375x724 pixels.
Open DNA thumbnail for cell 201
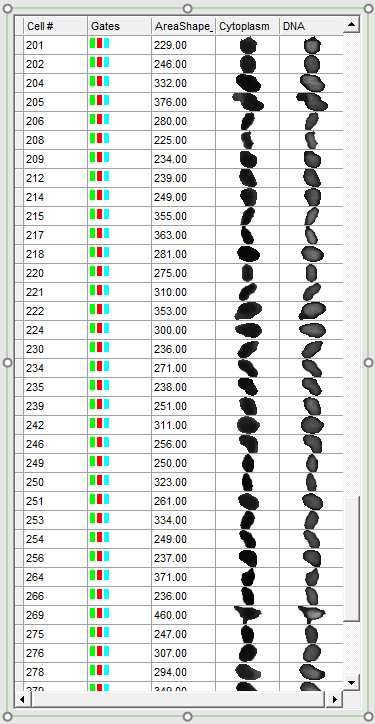point(313,45)
